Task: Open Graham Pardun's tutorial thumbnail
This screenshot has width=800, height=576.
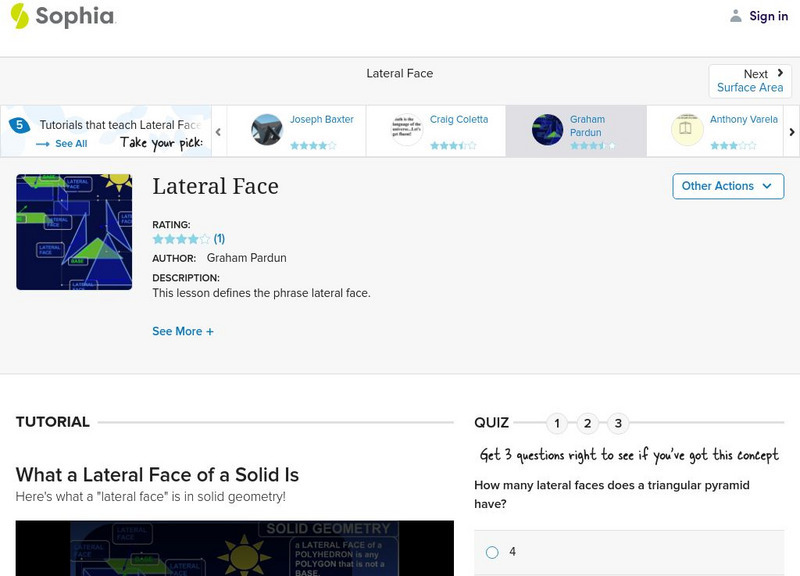Action: (548, 129)
